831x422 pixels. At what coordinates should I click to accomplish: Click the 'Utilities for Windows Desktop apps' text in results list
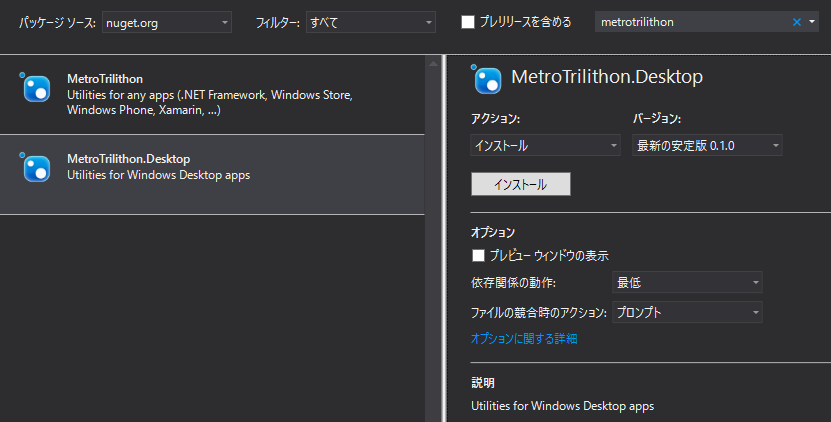158,175
